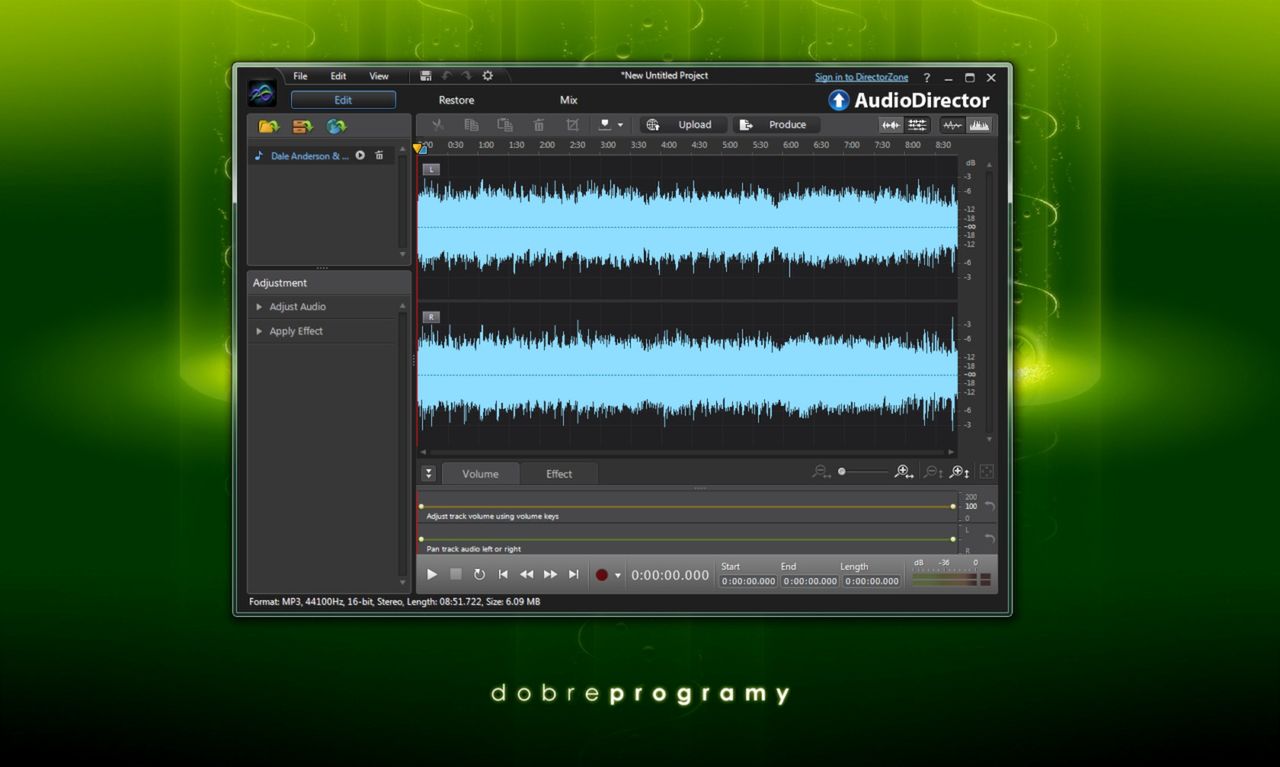Switch to the Mix room

click(569, 100)
